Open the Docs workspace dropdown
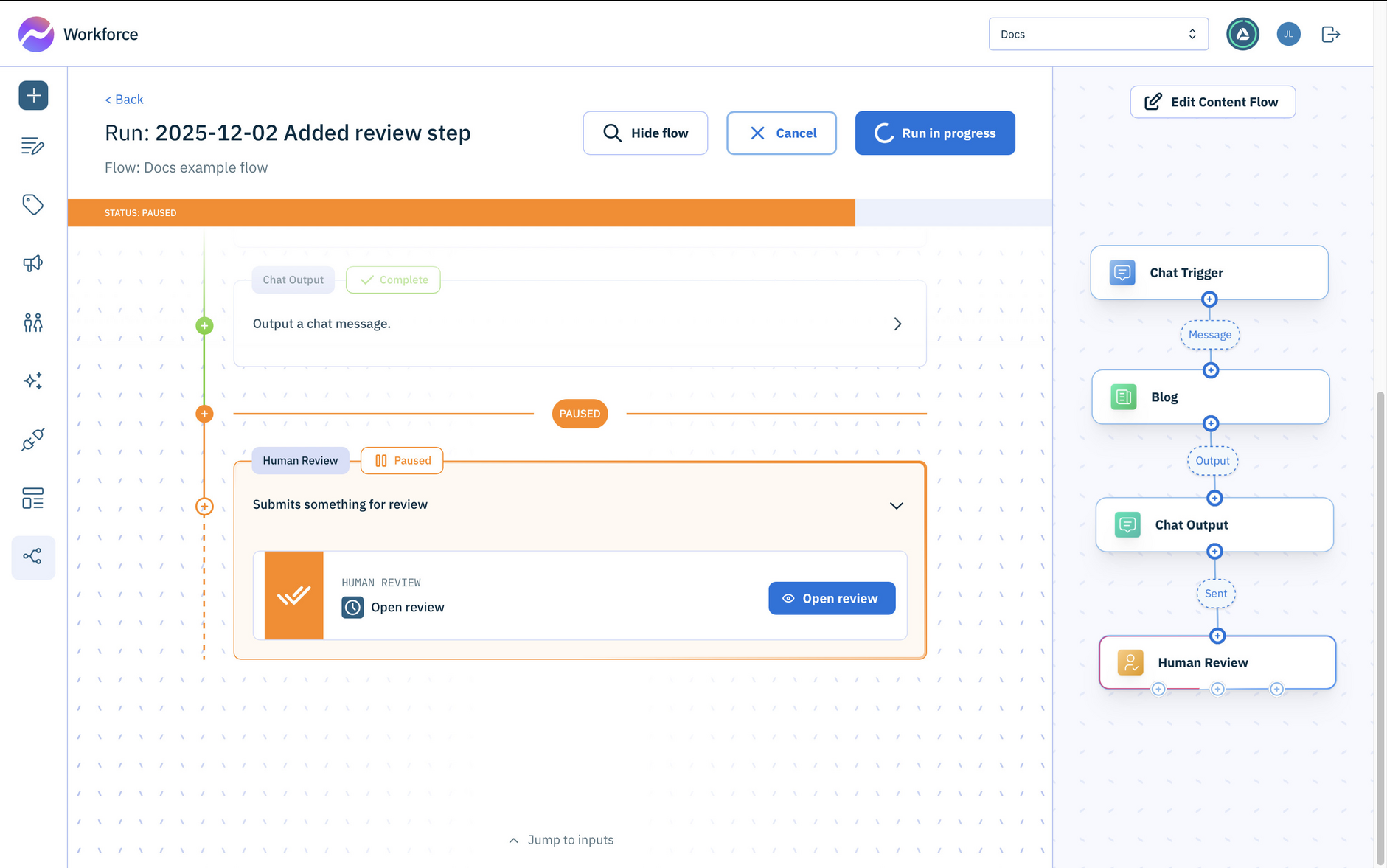This screenshot has height=868, width=1387. click(1097, 35)
